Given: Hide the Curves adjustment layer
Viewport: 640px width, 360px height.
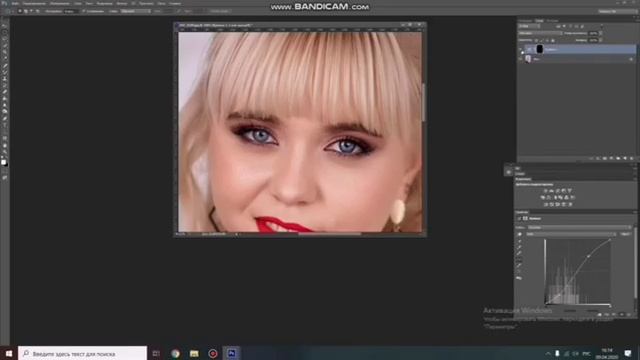Looking at the screenshot, I should point(520,49).
